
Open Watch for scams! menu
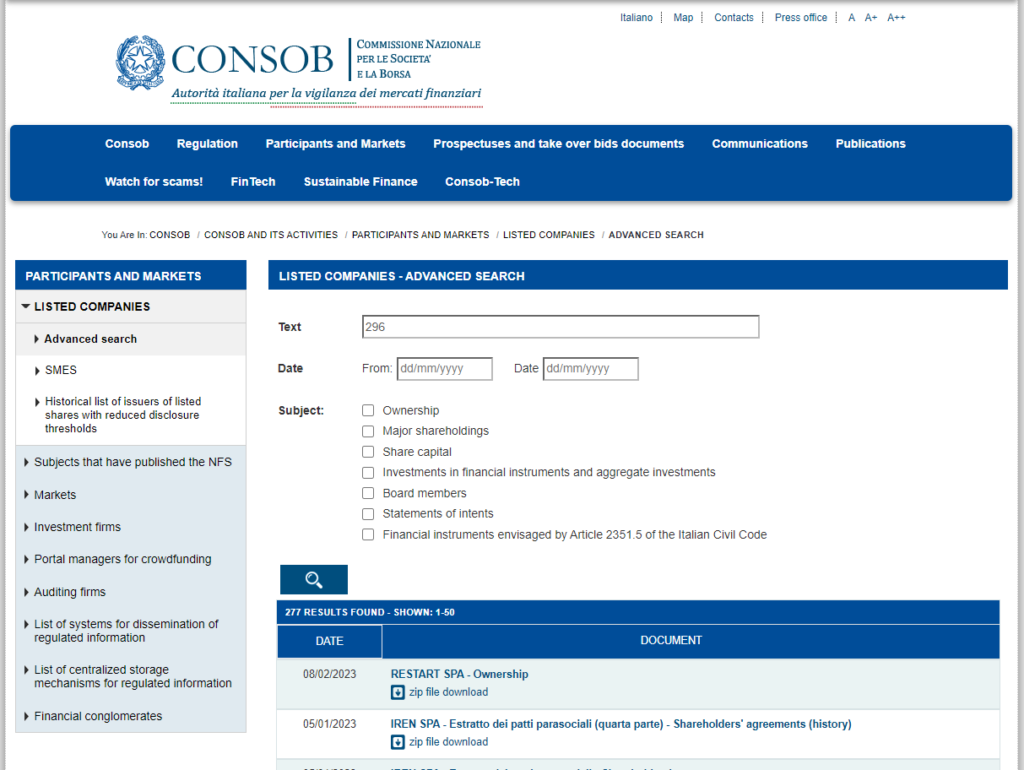pyautogui.click(x=153, y=182)
